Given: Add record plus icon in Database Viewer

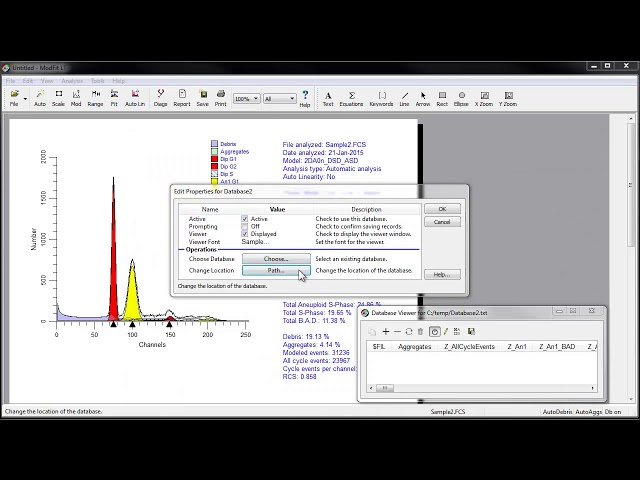Looking at the screenshot, I should pos(386,331).
